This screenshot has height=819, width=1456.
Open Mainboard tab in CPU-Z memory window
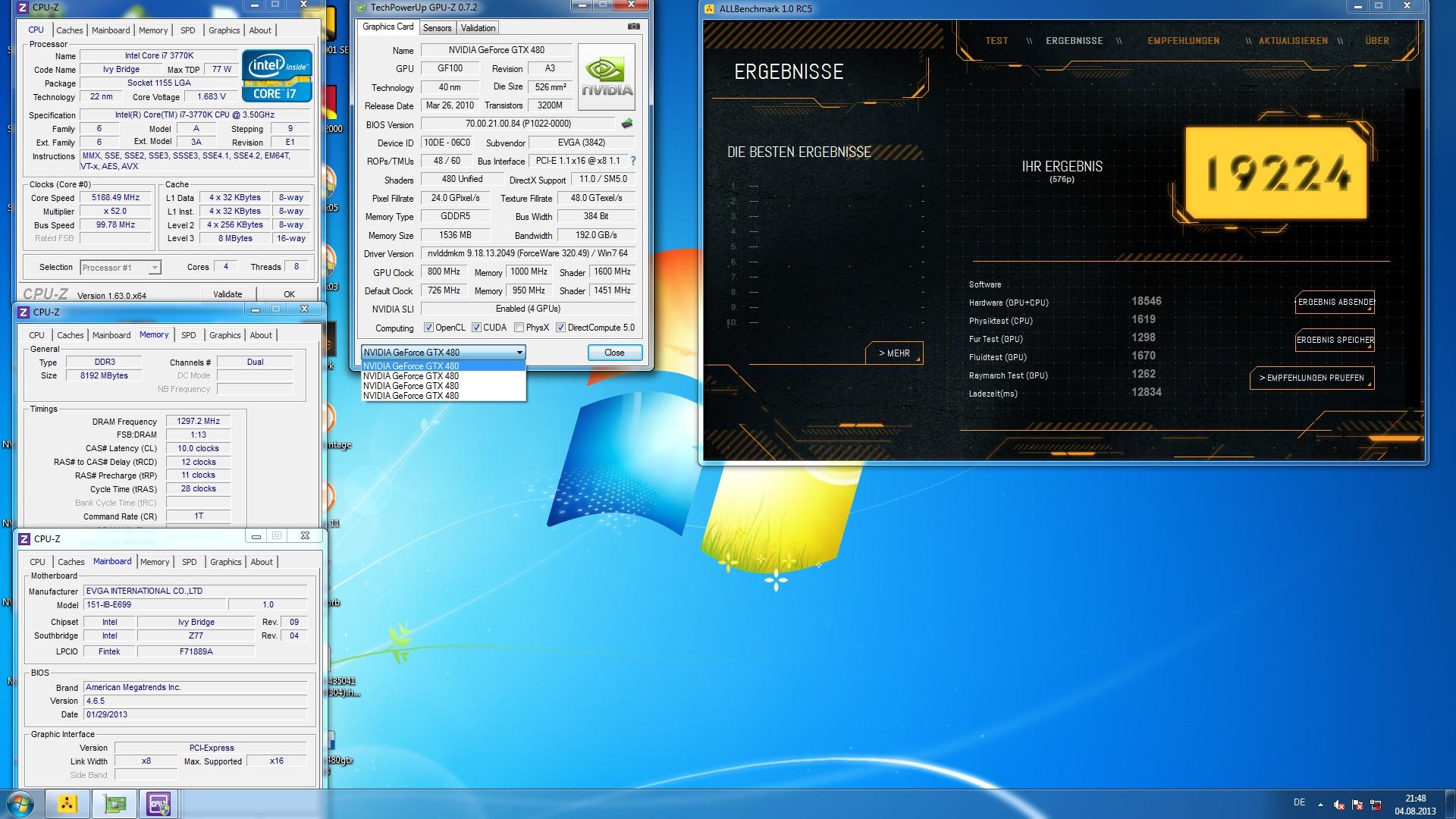pos(111,335)
